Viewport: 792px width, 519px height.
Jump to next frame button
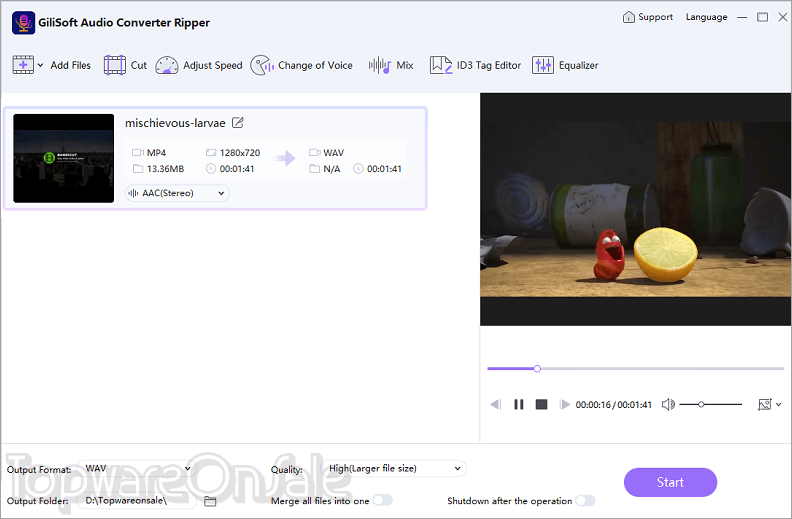[x=564, y=404]
